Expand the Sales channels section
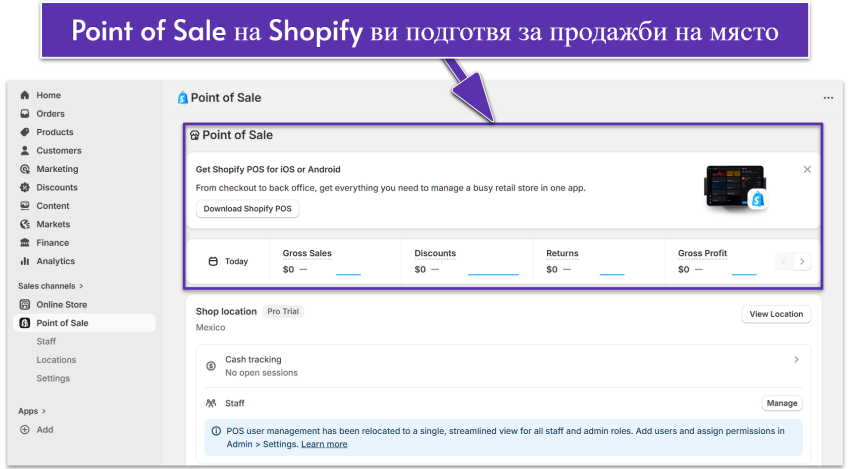 pos(51,286)
